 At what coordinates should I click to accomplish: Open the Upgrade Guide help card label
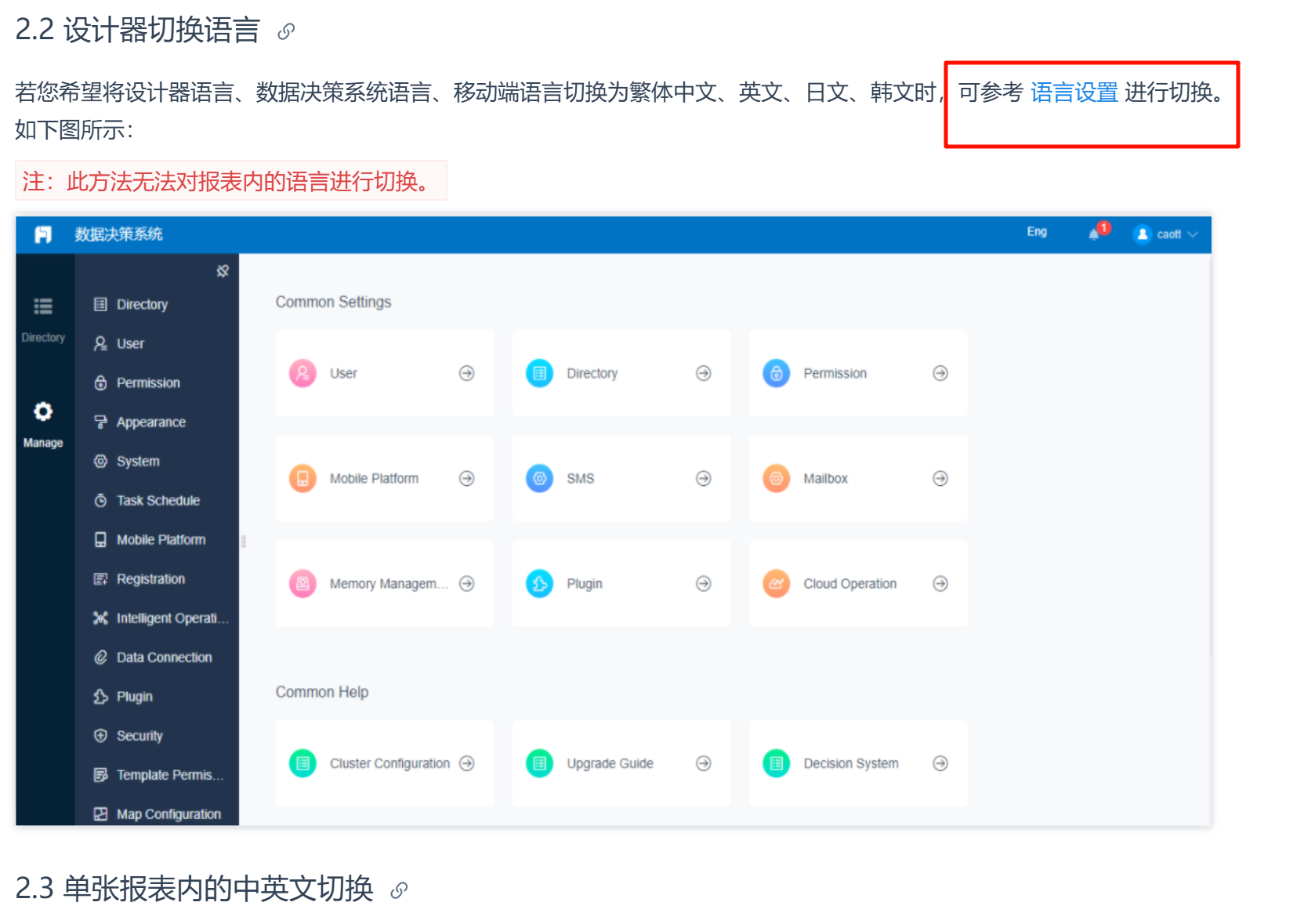(x=610, y=763)
